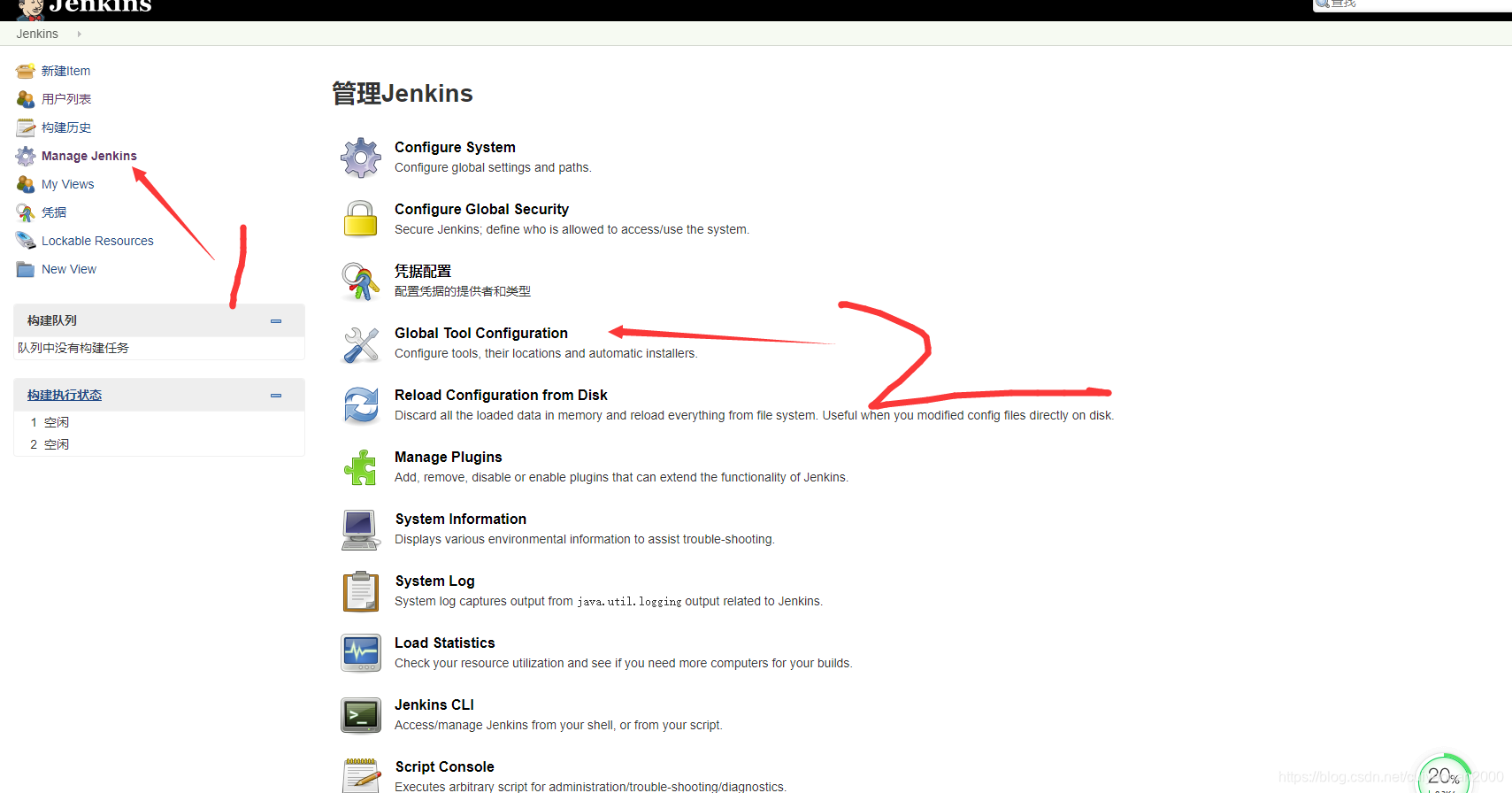Click the Configure System gear icon
The image size is (1512, 793).
pyautogui.click(x=361, y=158)
